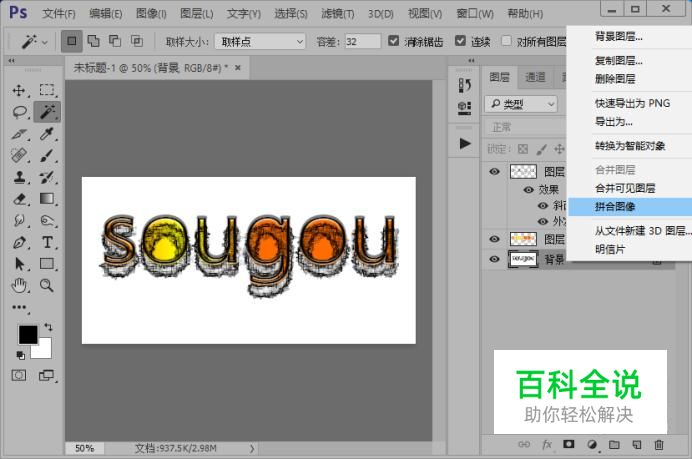Image resolution: width=692 pixels, height=459 pixels.
Task: Select the Eyedropper tool
Action: coord(47,134)
